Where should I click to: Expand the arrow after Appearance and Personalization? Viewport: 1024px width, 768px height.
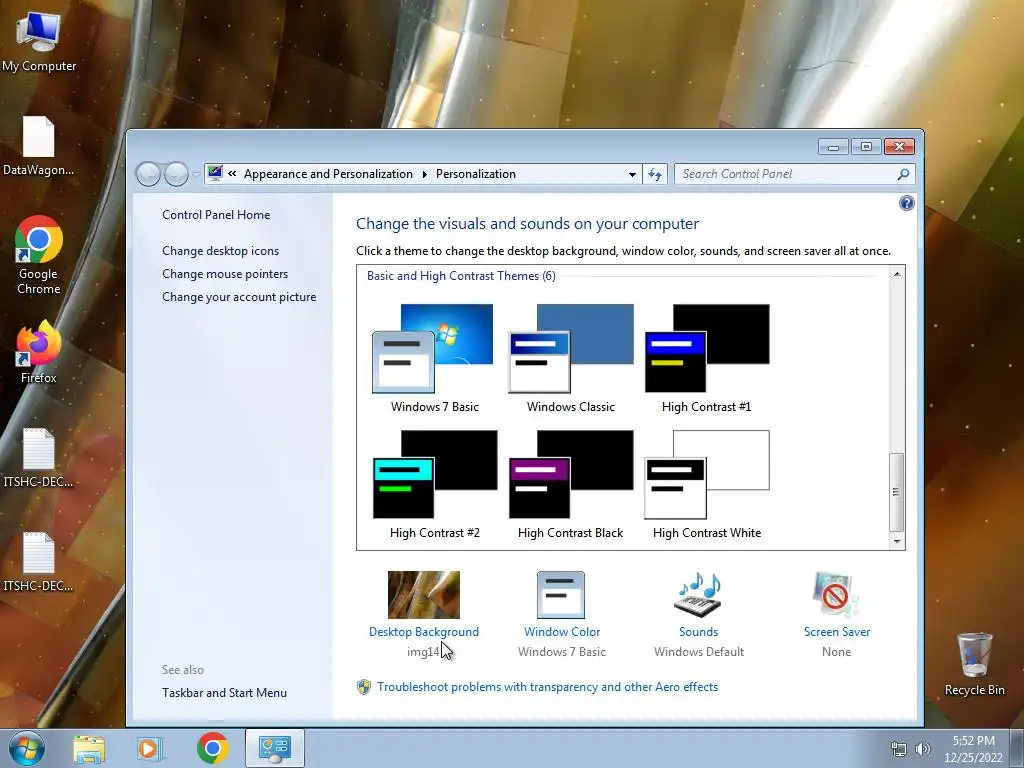[x=424, y=174]
